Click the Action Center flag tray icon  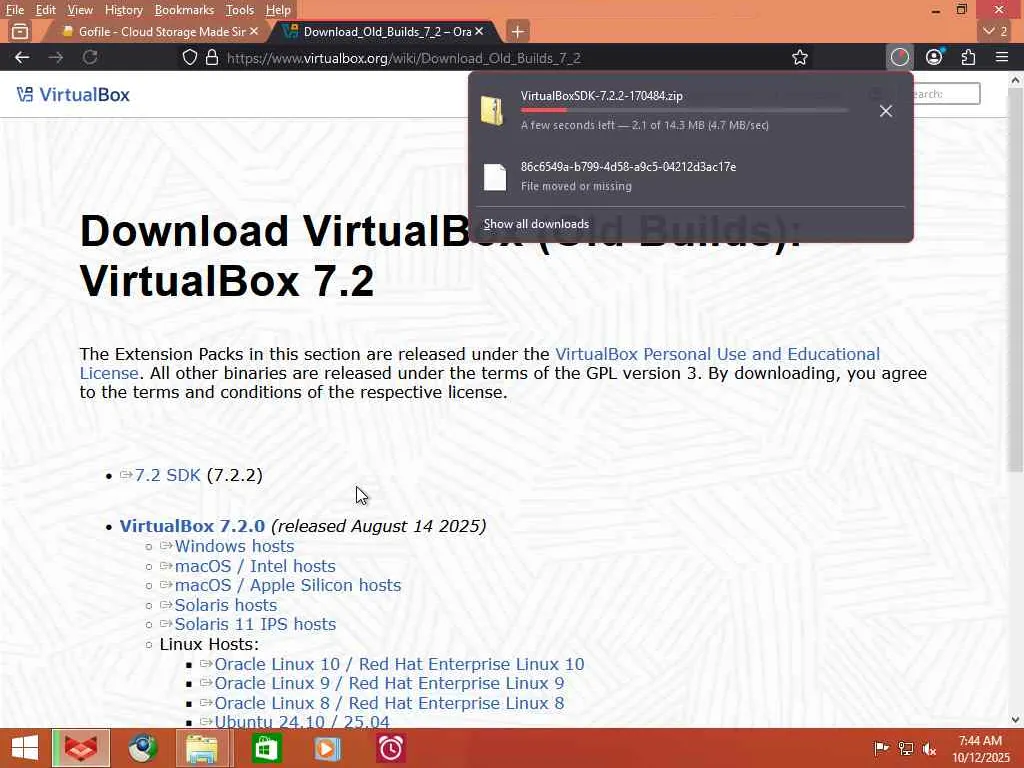click(881, 749)
